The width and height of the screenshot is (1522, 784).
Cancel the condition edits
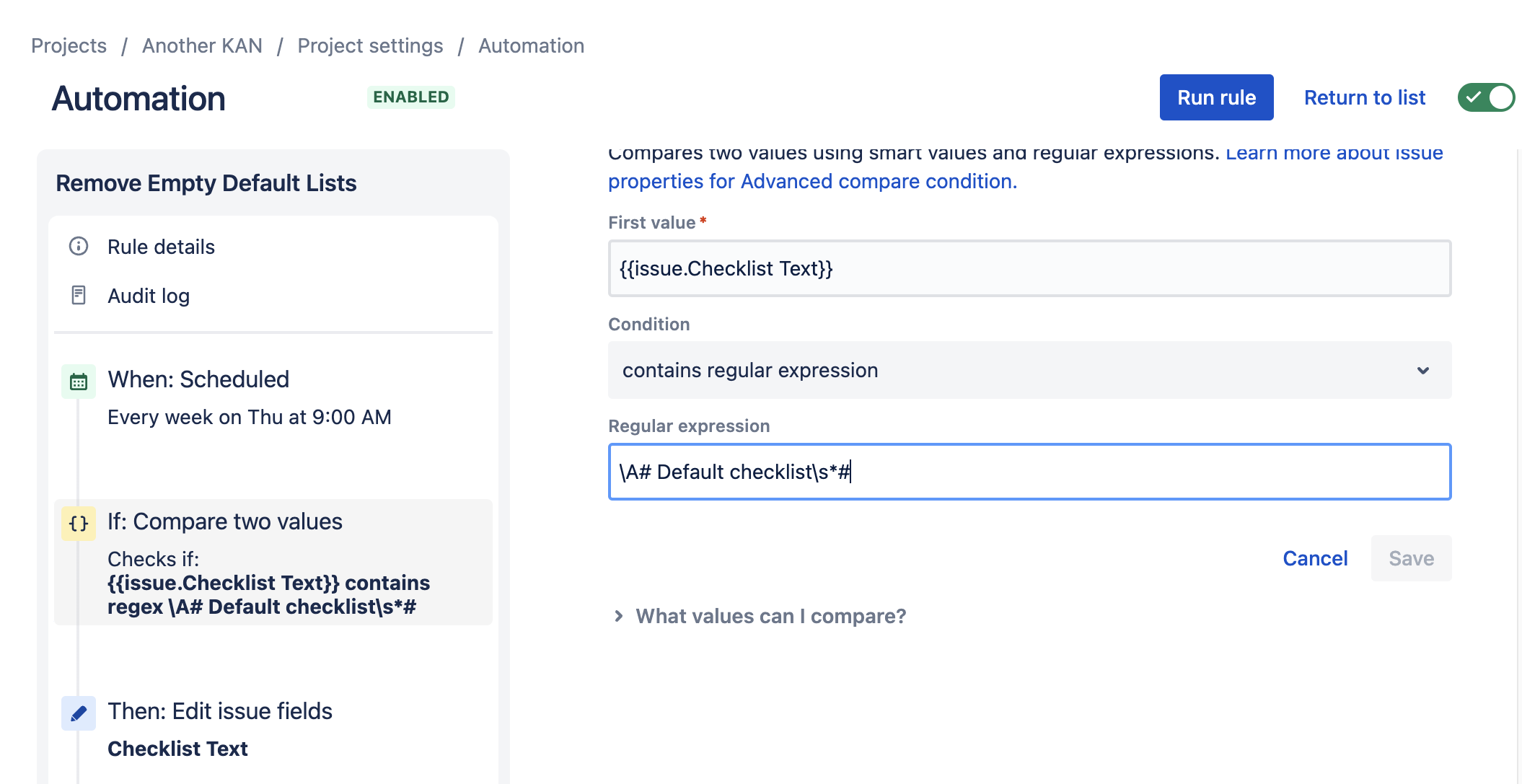coord(1314,558)
